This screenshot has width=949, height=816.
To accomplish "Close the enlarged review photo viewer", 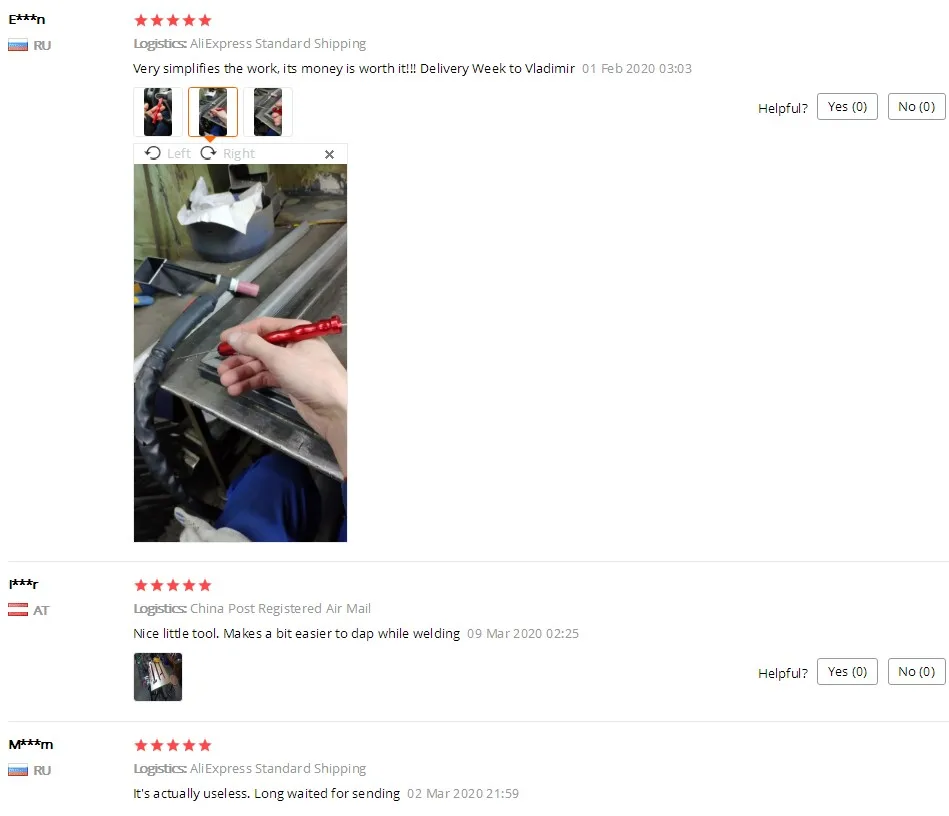I will 329,154.
